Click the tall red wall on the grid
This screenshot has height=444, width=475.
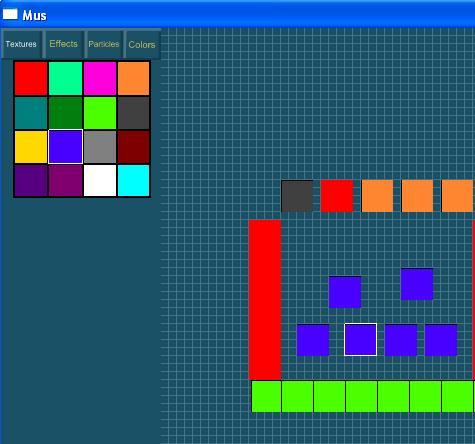click(265, 300)
